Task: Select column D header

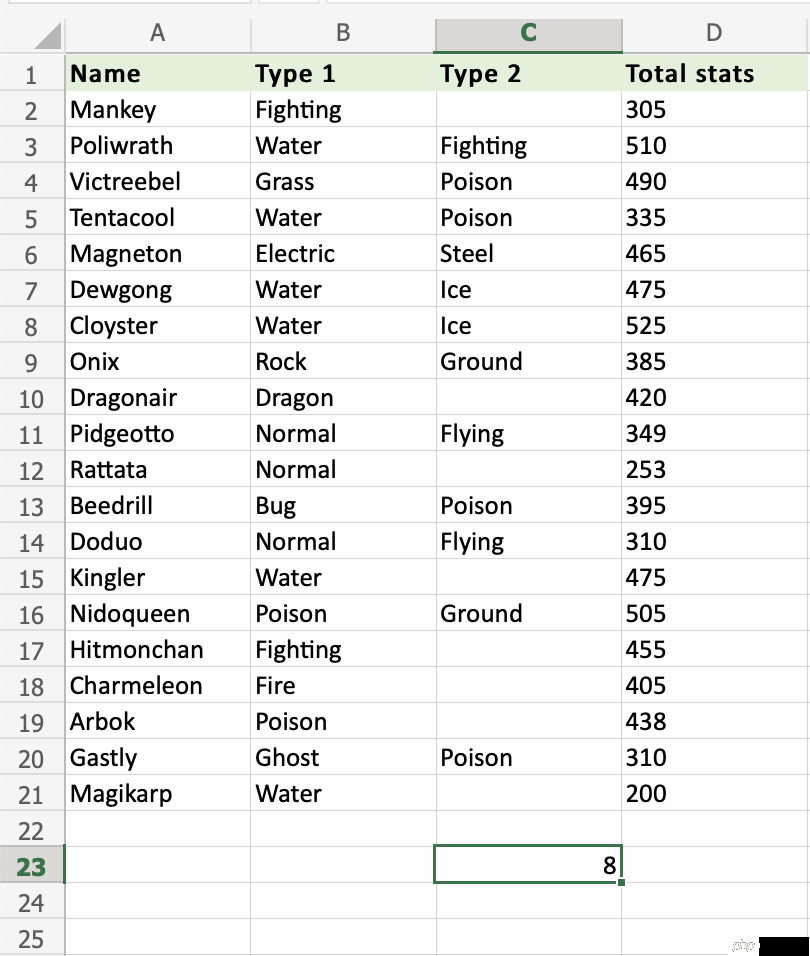Action: point(714,33)
